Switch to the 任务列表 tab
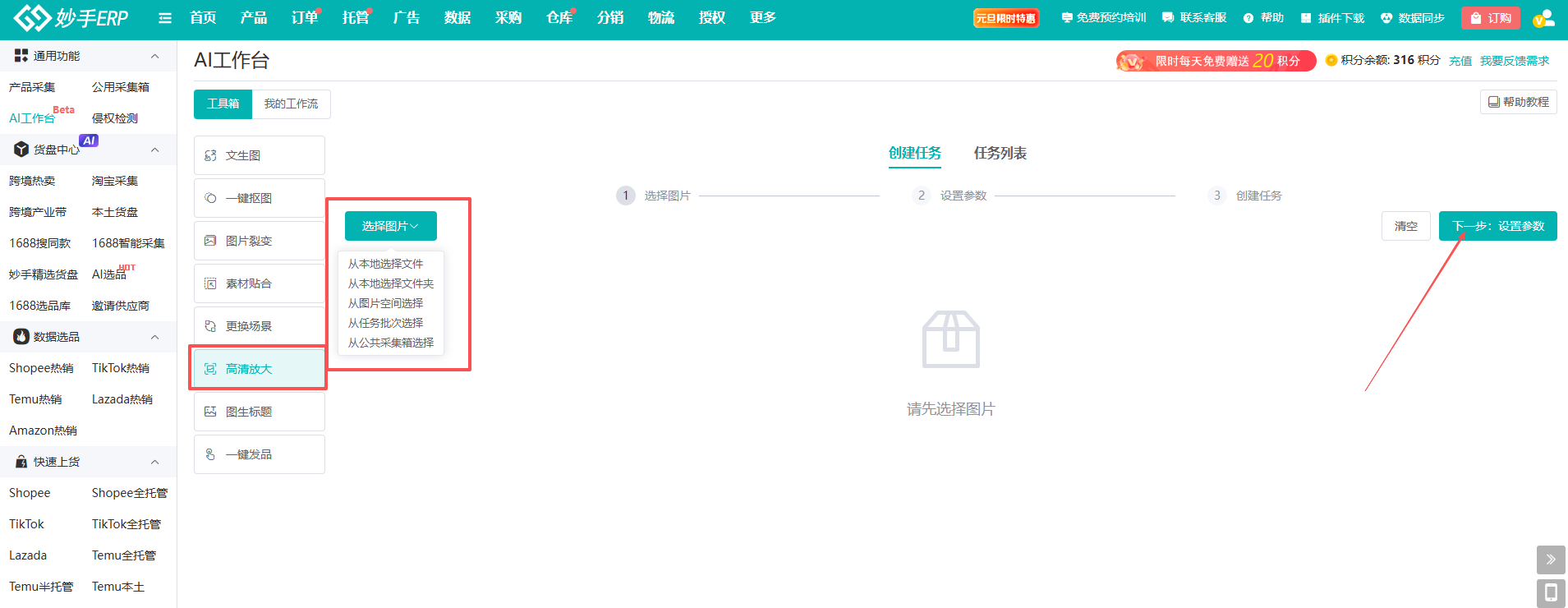Viewport: 1568px width, 608px height. [1000, 153]
